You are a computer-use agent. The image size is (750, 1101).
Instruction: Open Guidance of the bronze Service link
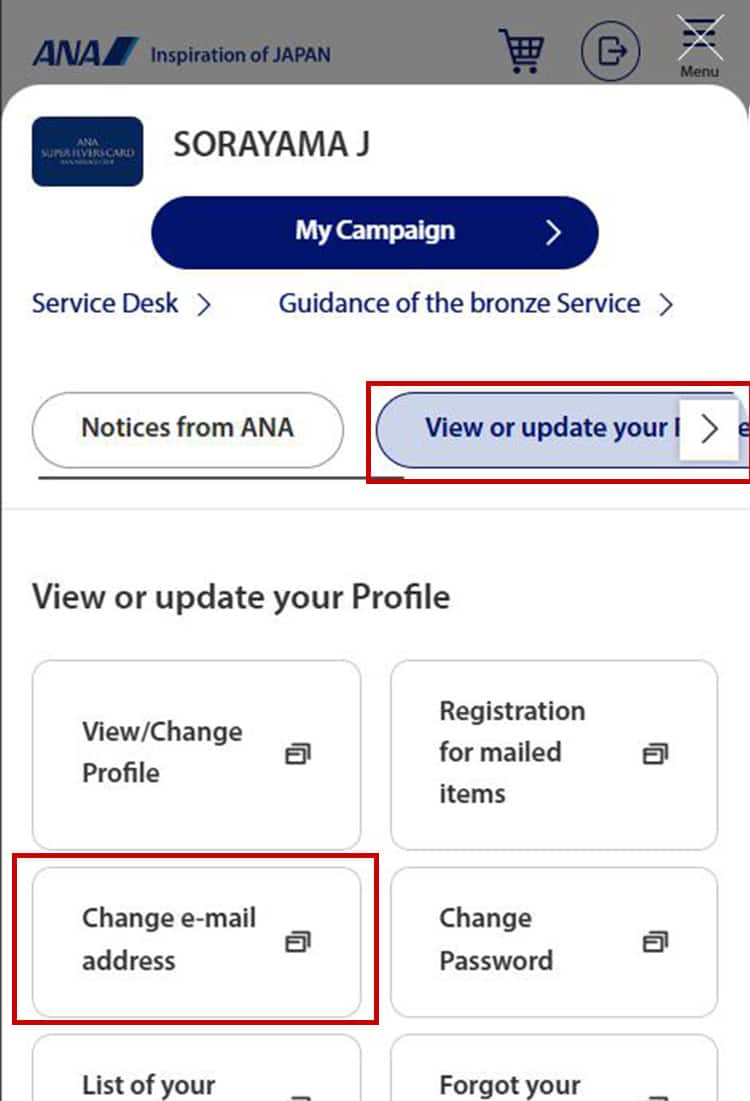coord(459,304)
